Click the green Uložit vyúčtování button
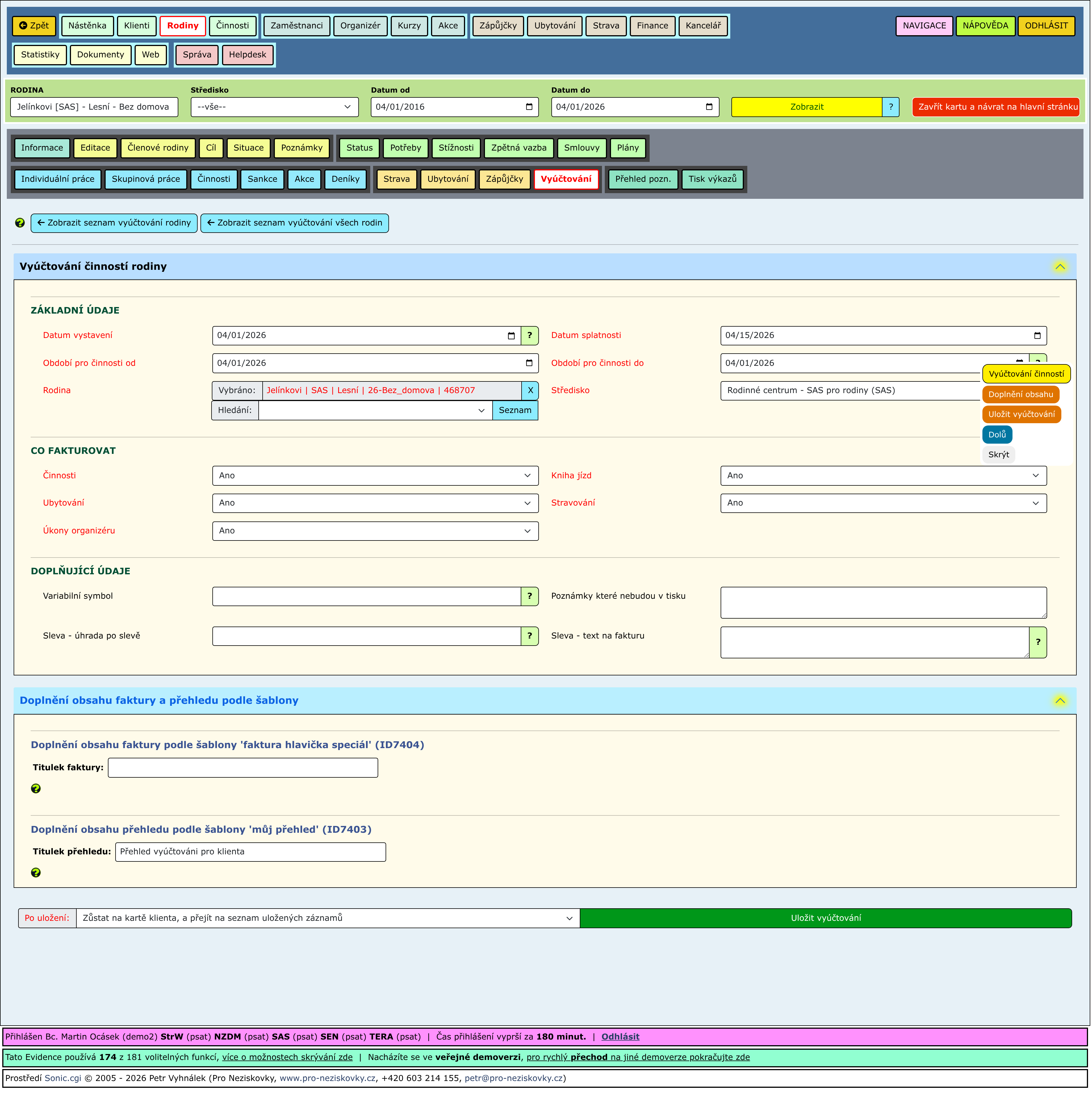The width and height of the screenshot is (1092, 1102). (x=826, y=919)
